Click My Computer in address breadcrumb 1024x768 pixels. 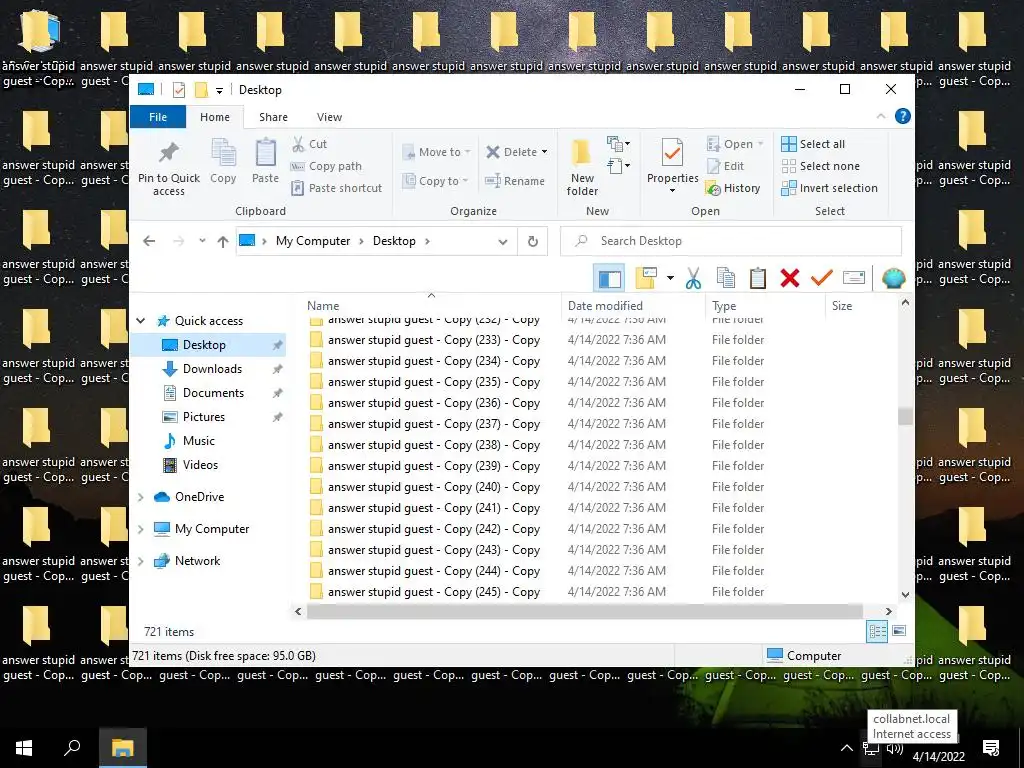(313, 241)
